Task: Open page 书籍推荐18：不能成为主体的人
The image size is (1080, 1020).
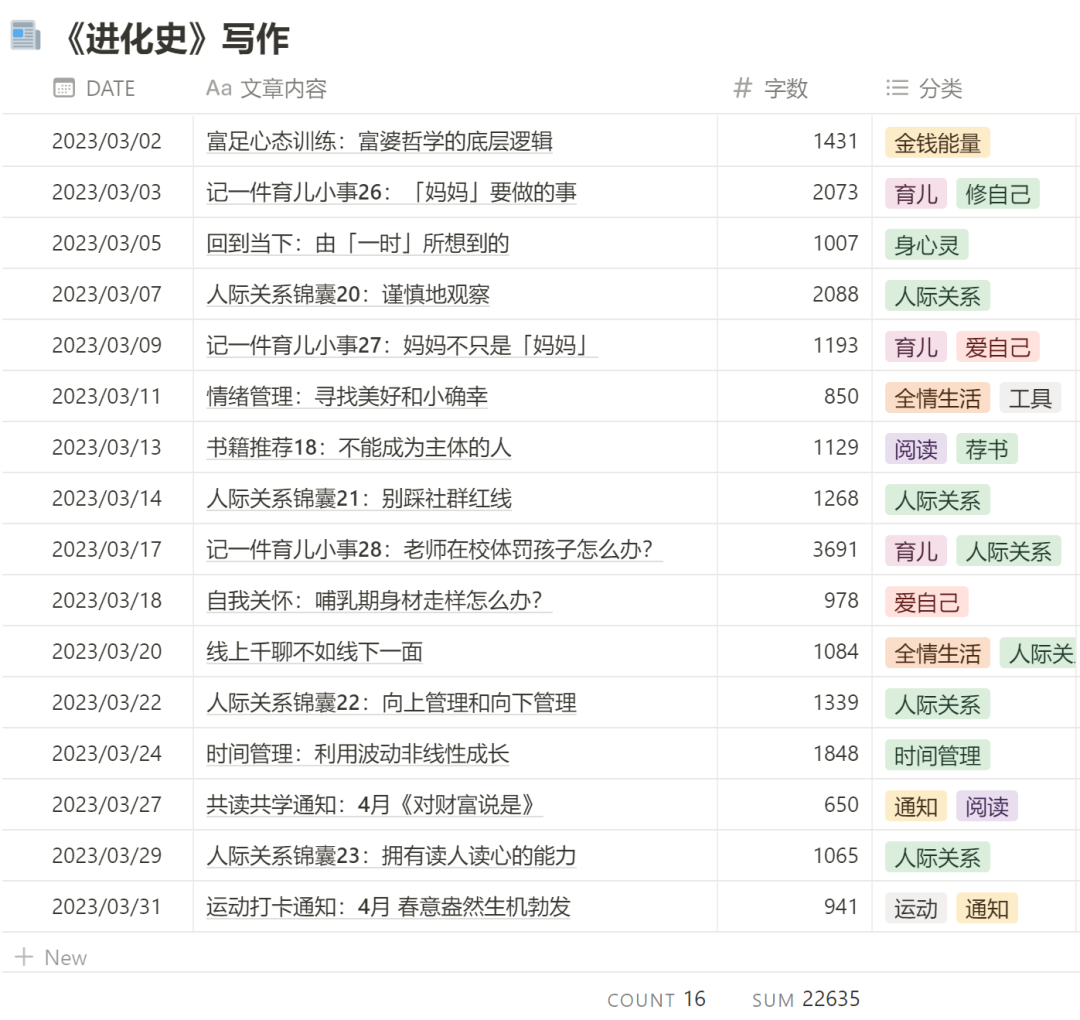Action: click(359, 448)
